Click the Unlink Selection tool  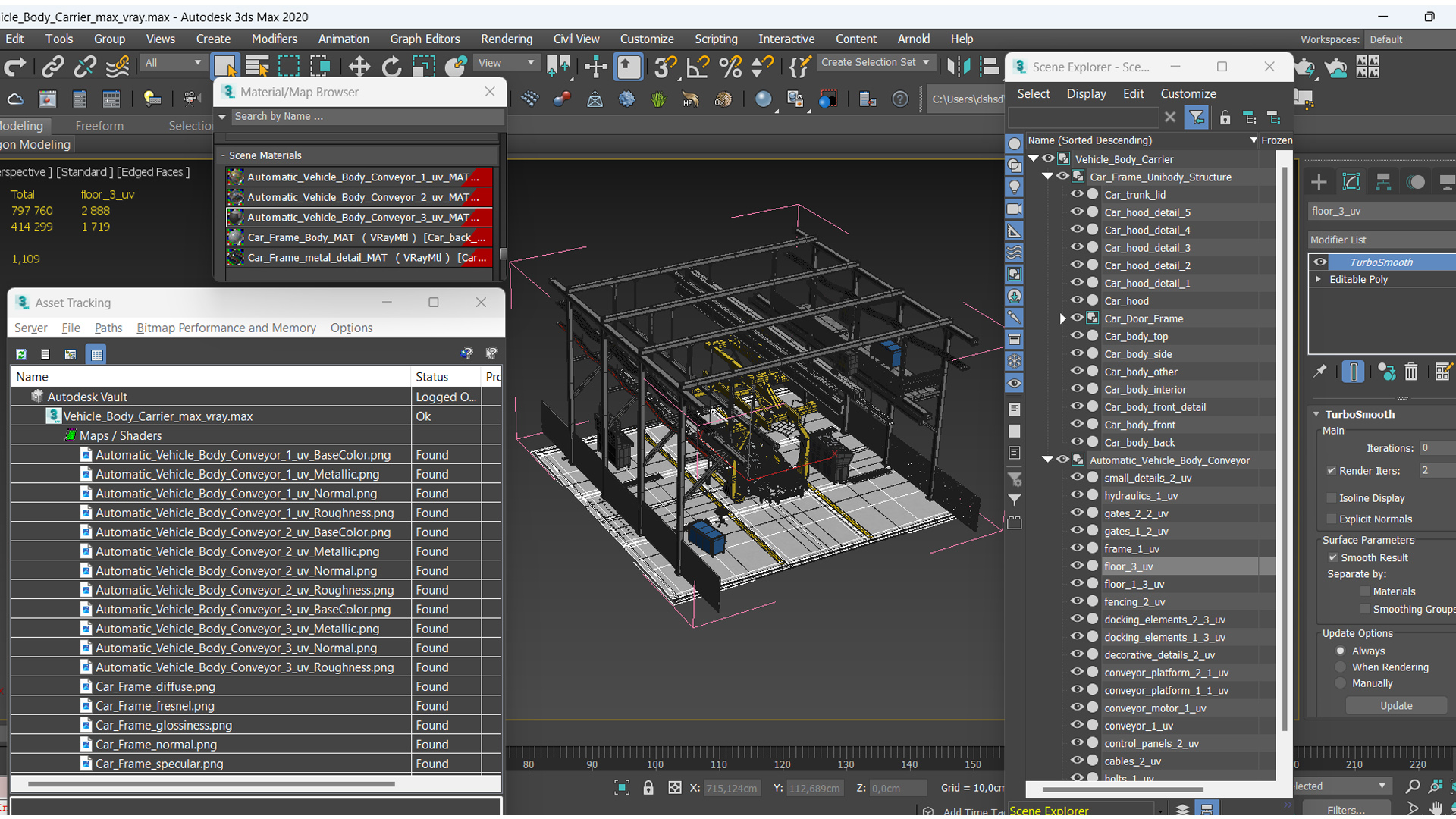(85, 67)
